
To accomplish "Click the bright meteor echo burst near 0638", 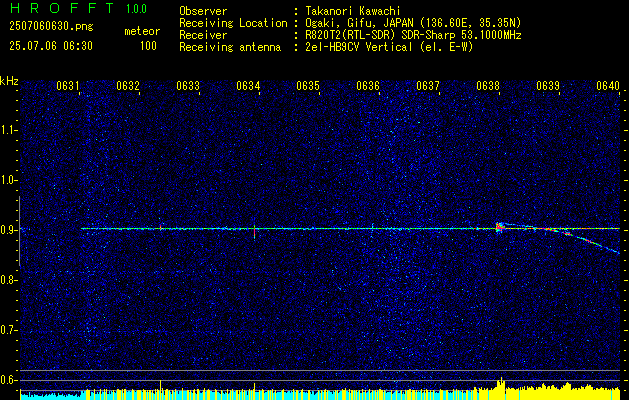I will tap(499, 227).
